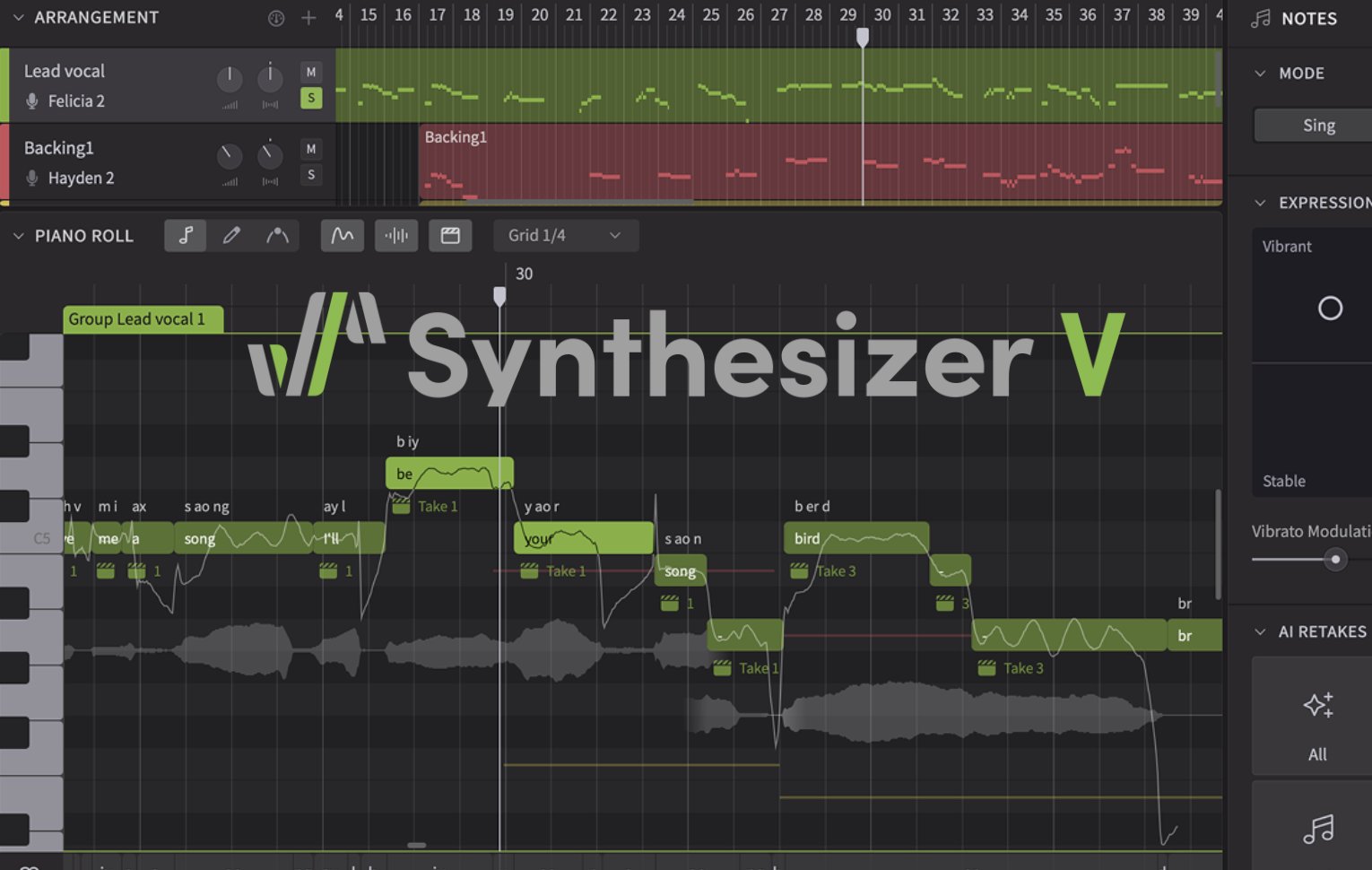Click the Lead vocal pan knob
This screenshot has height=870, width=1372.
click(270, 79)
